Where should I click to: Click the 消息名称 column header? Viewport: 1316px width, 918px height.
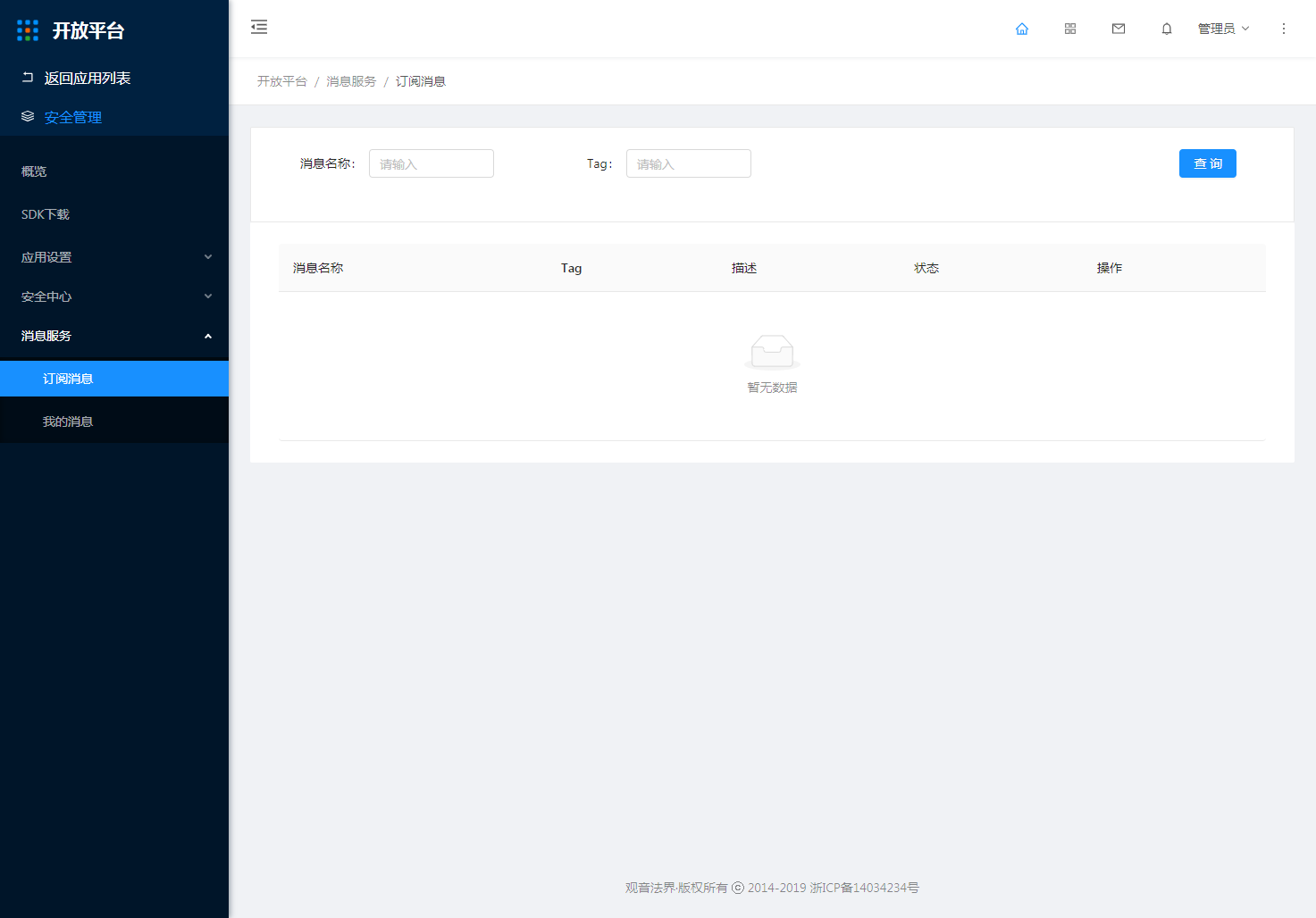[318, 268]
